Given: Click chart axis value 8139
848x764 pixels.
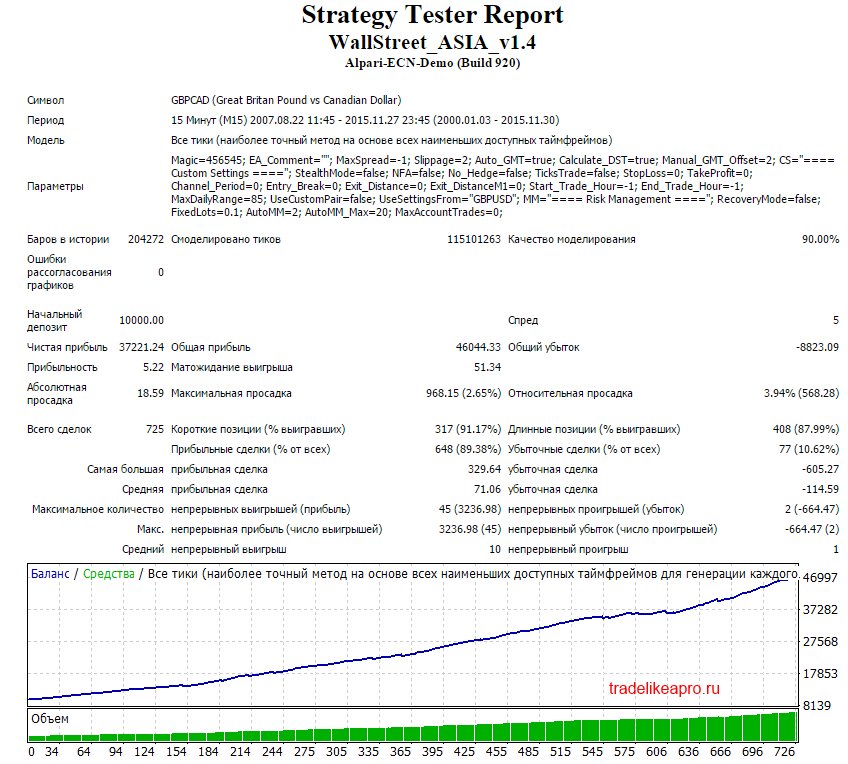Looking at the screenshot, I should [x=817, y=705].
